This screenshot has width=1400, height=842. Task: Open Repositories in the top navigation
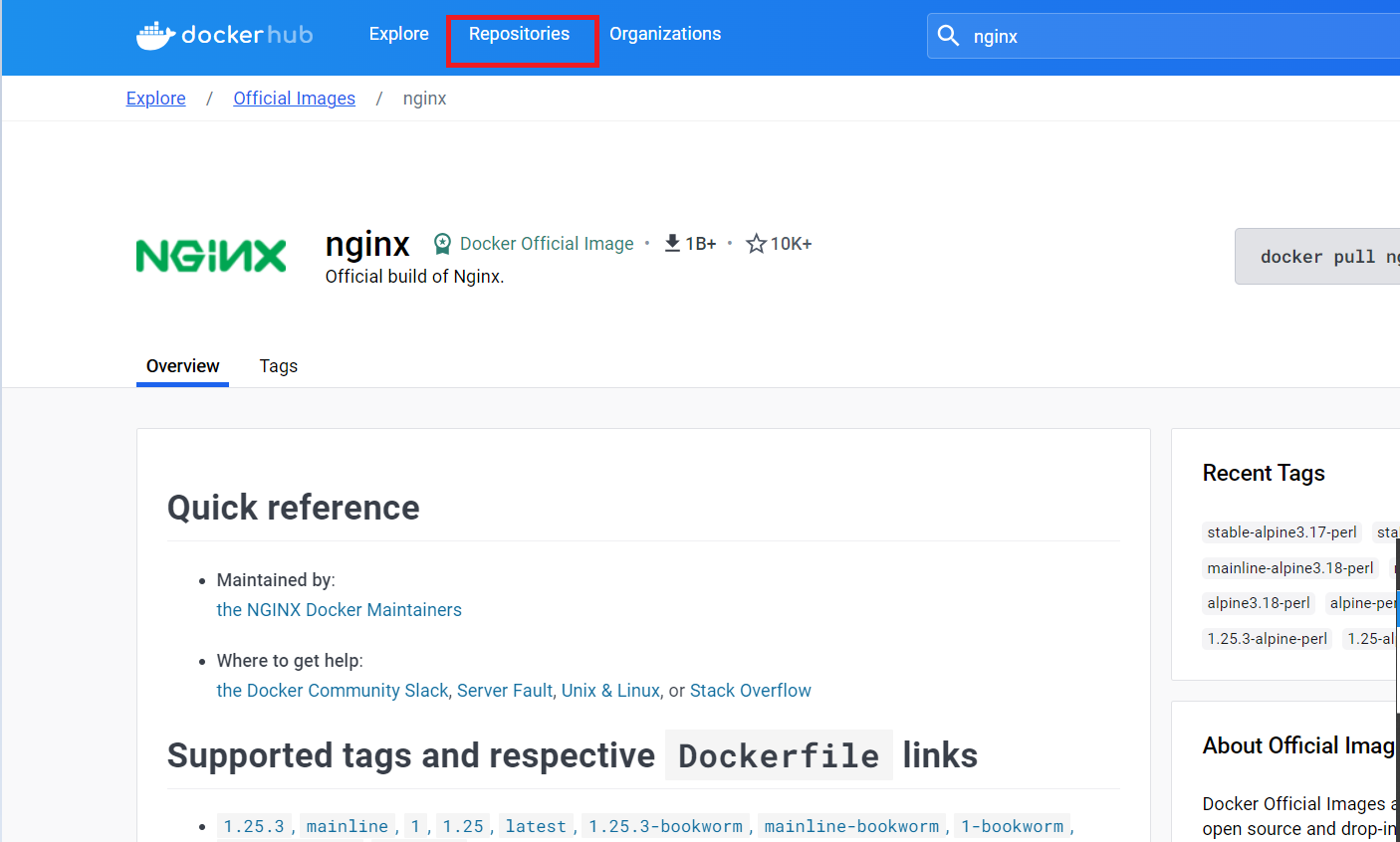[x=520, y=34]
